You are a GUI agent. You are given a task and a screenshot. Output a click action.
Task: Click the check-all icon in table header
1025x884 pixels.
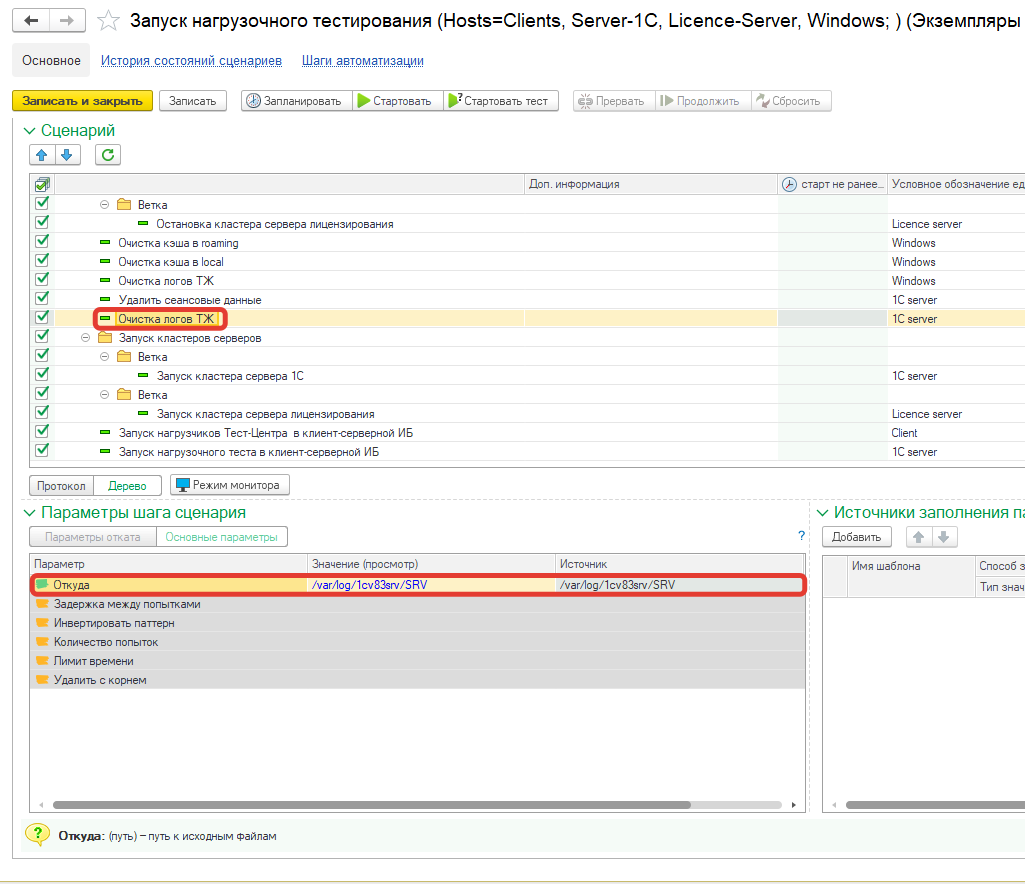coord(42,184)
